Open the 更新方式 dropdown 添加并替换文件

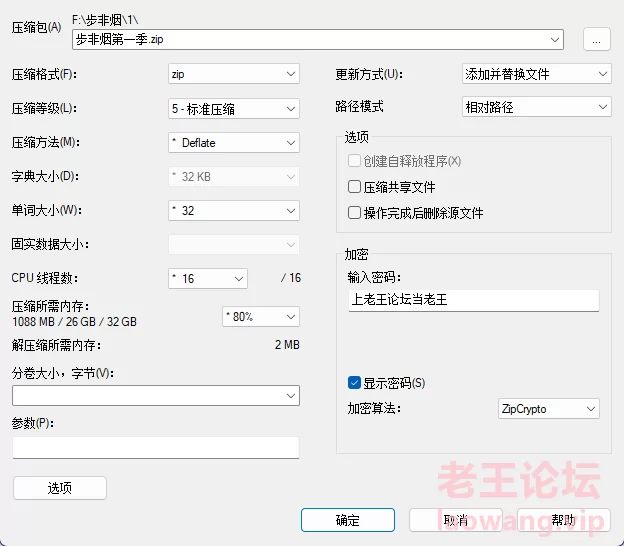click(536, 74)
